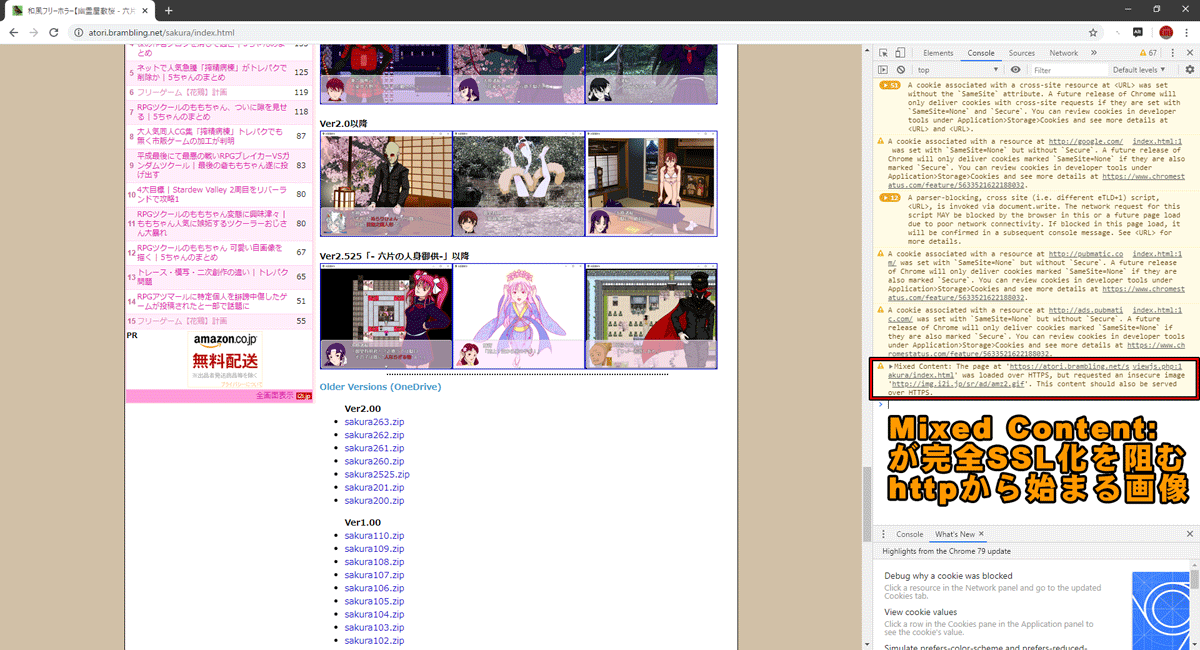Show the console sidebar icon

(x=883, y=70)
